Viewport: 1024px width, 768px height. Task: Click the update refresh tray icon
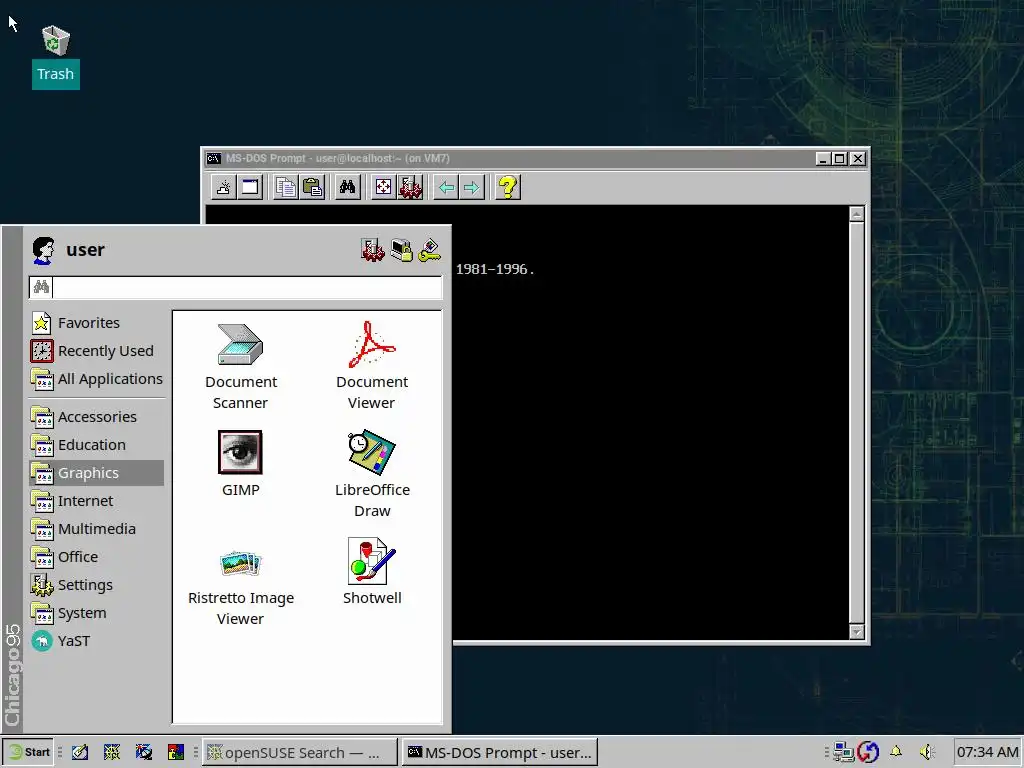coord(868,752)
